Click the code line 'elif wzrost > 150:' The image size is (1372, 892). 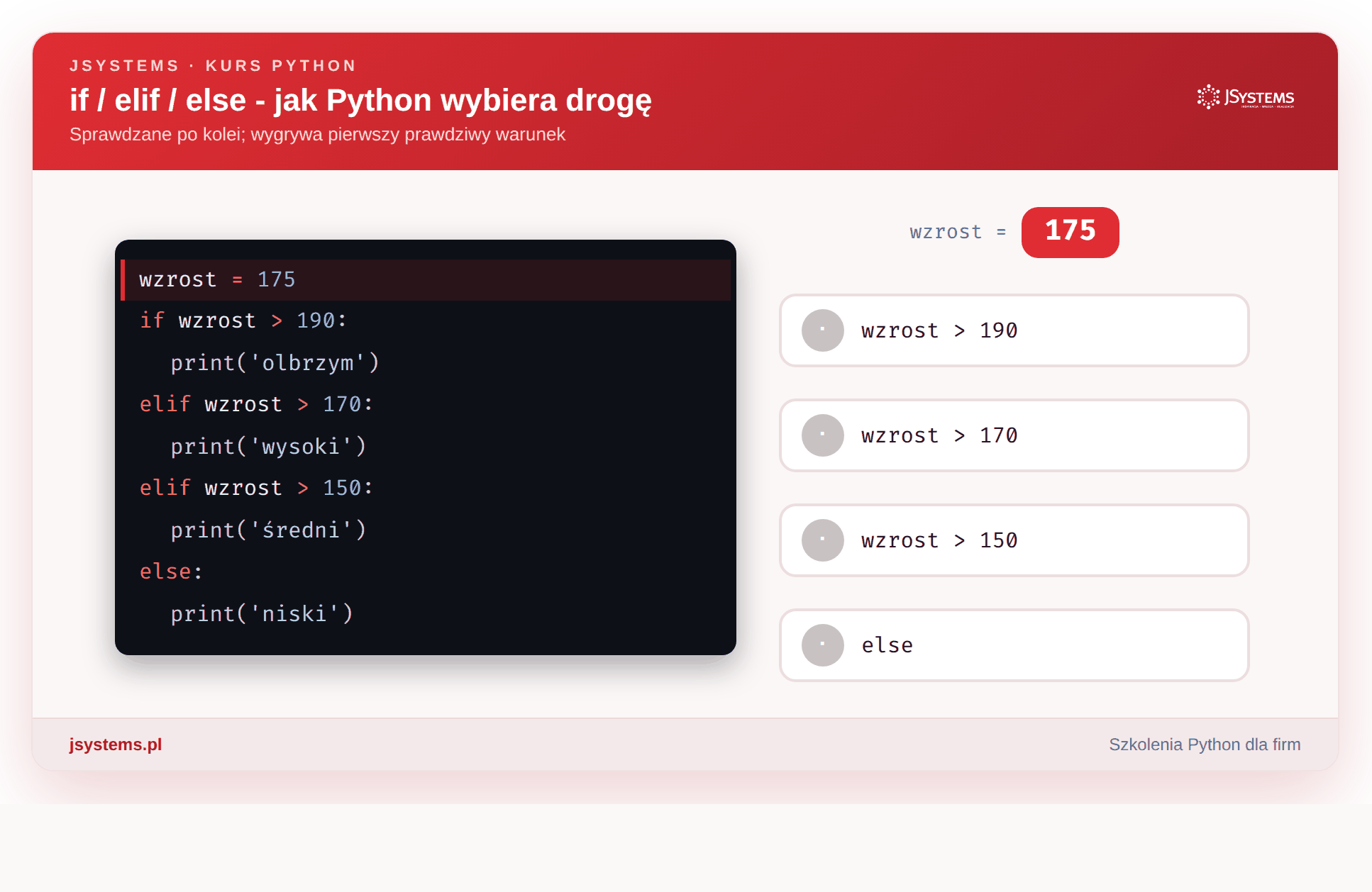(x=256, y=488)
